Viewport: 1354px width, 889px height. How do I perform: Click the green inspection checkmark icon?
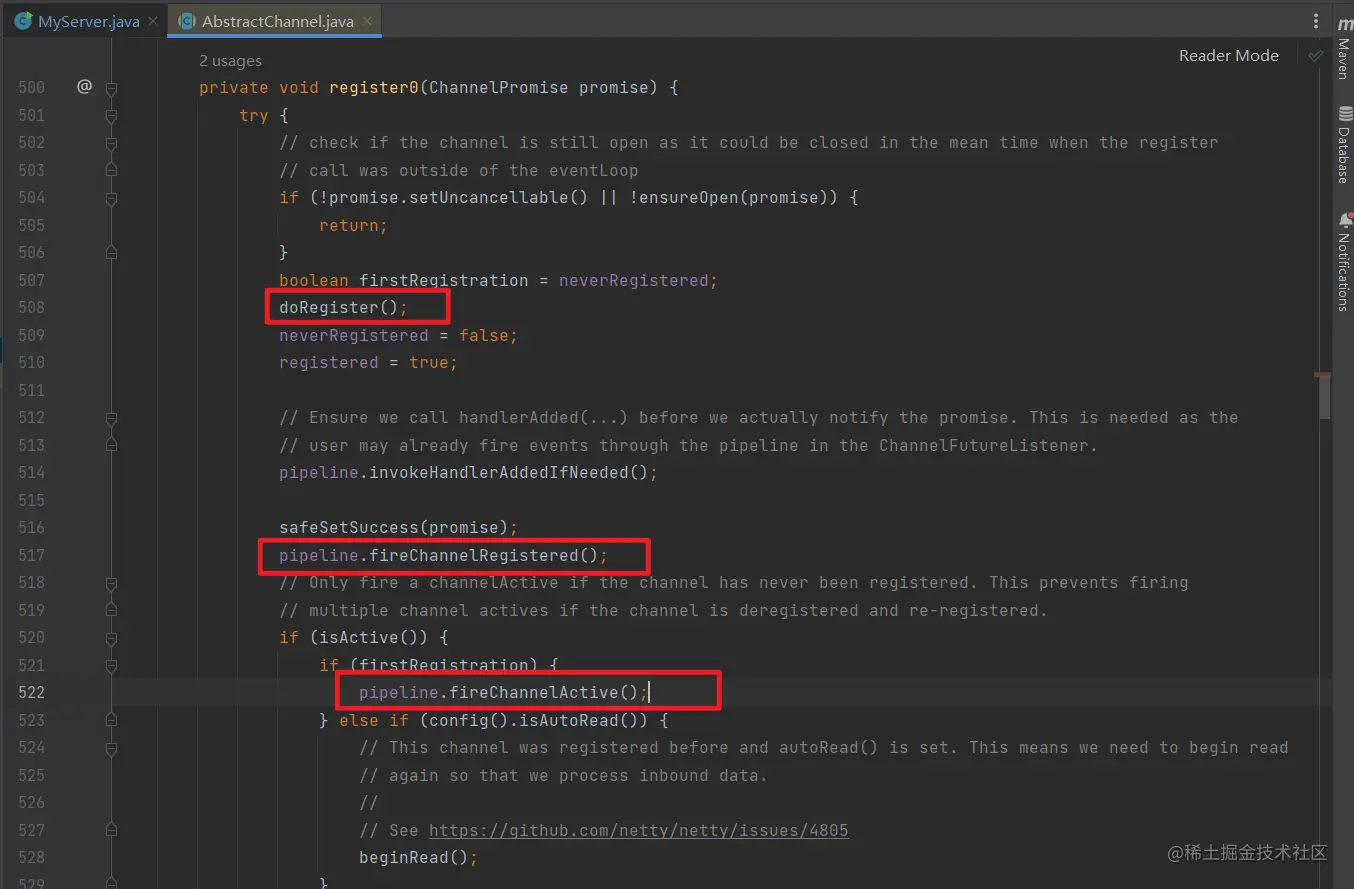[x=1316, y=56]
